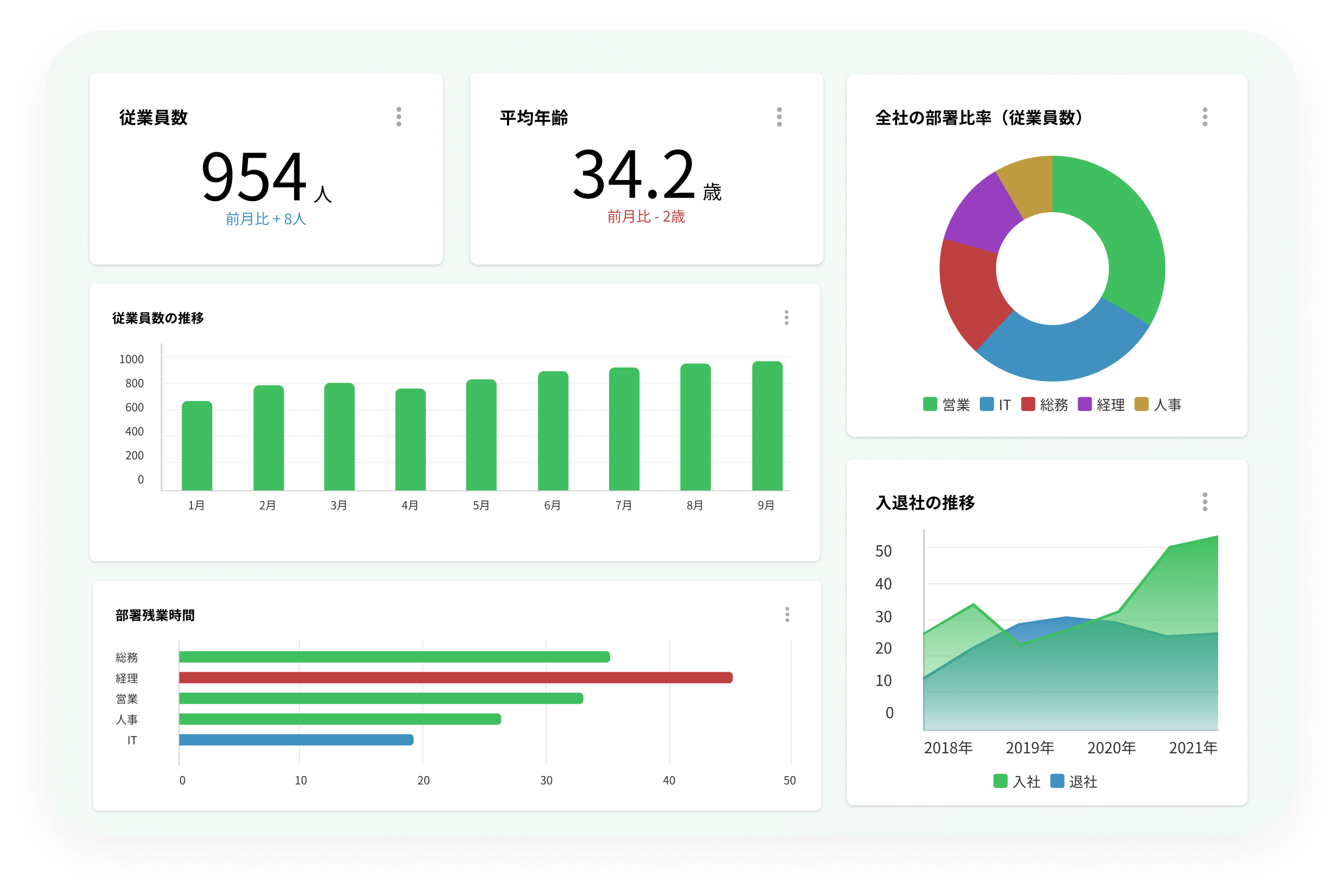This screenshot has width=1343, height=896.
Task: Select the blue IT overtime bar
Action: 296,740
